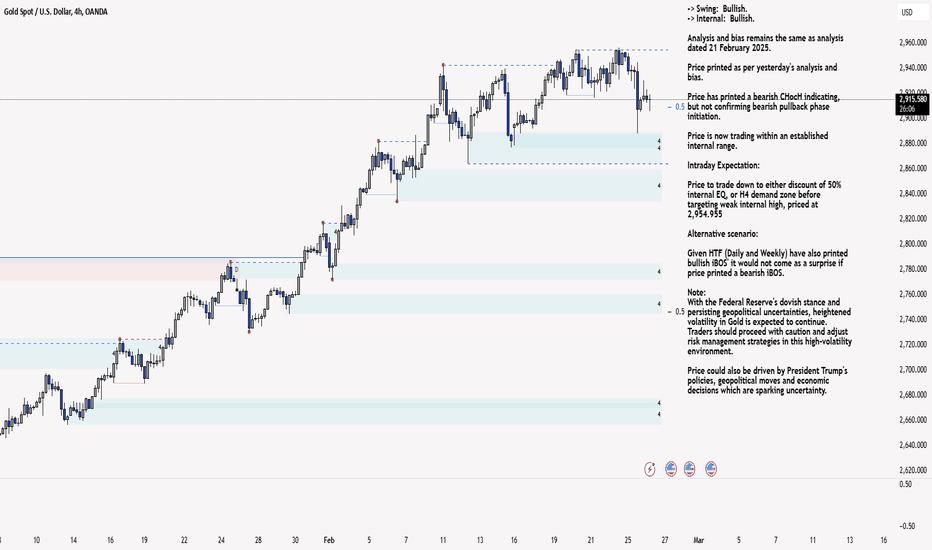
Task: Open the rightmost US flag economic event icon
Action: (x=711, y=469)
